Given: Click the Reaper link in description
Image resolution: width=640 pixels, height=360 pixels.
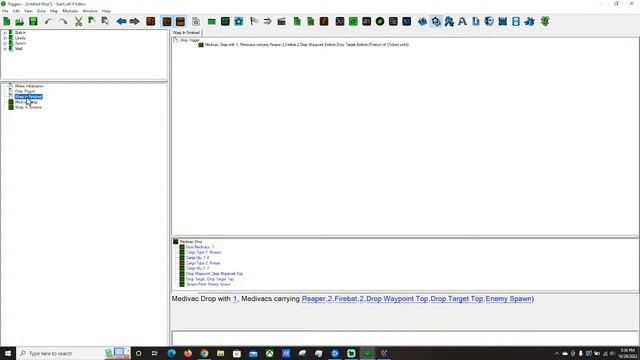Looking at the screenshot, I should pyautogui.click(x=313, y=299).
